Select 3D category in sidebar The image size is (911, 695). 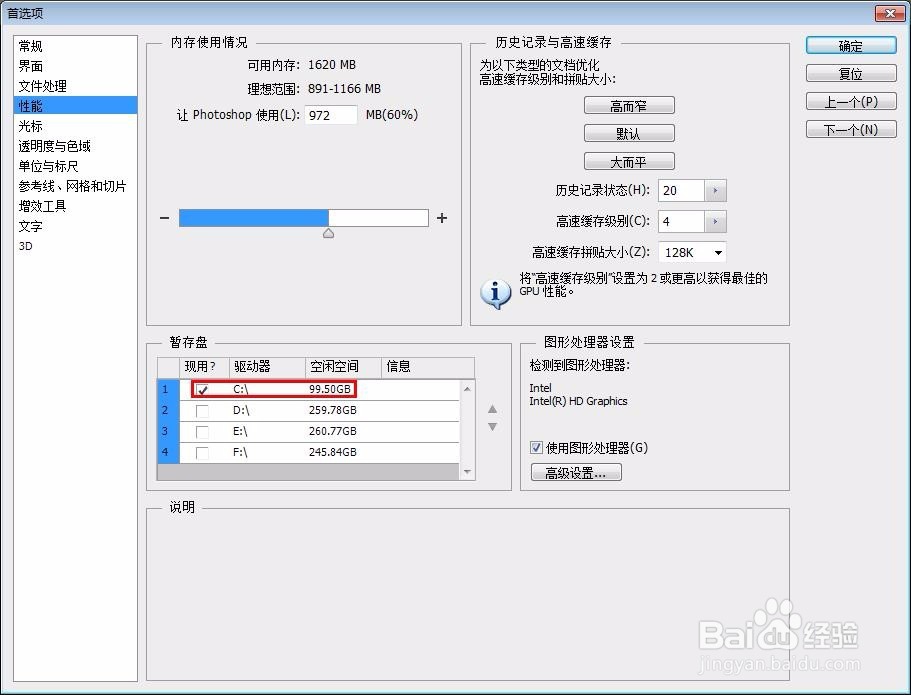[x=75, y=246]
